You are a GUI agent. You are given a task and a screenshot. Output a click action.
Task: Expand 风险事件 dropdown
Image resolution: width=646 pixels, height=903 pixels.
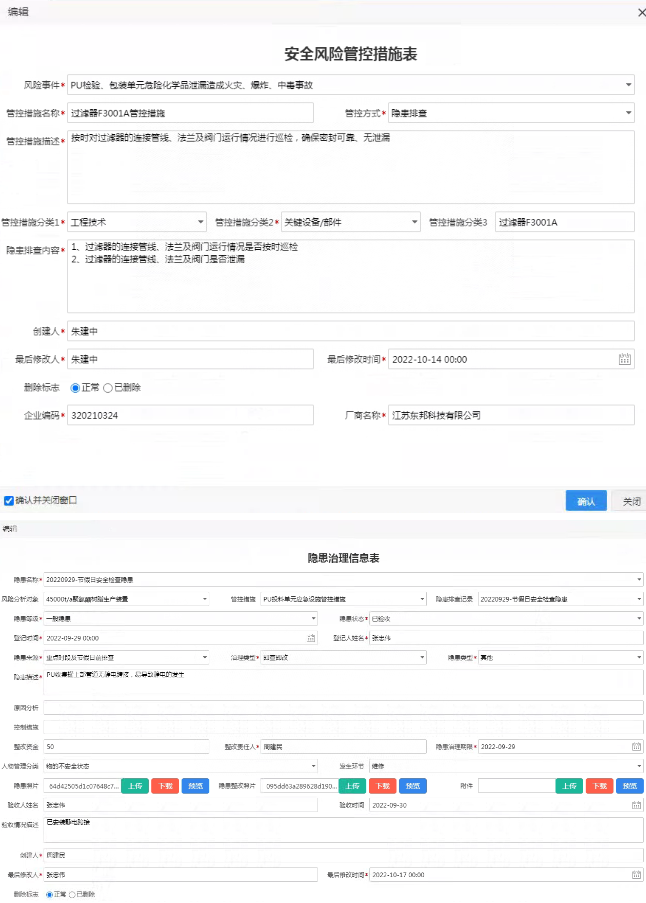628,85
